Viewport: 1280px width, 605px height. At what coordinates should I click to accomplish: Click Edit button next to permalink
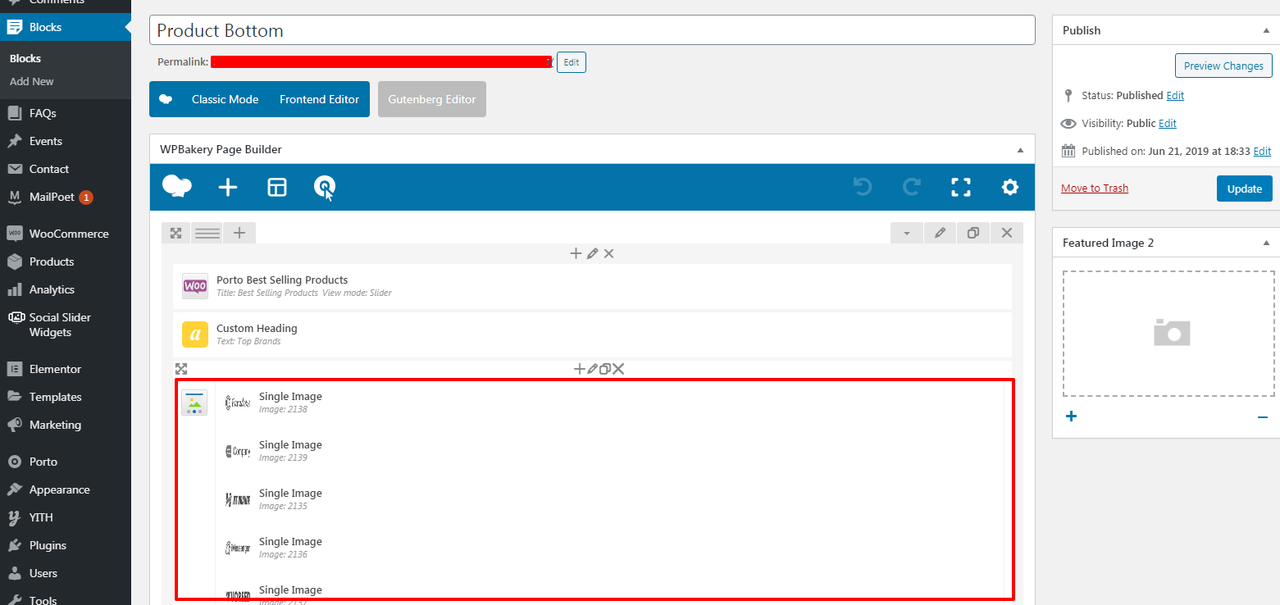(x=571, y=62)
